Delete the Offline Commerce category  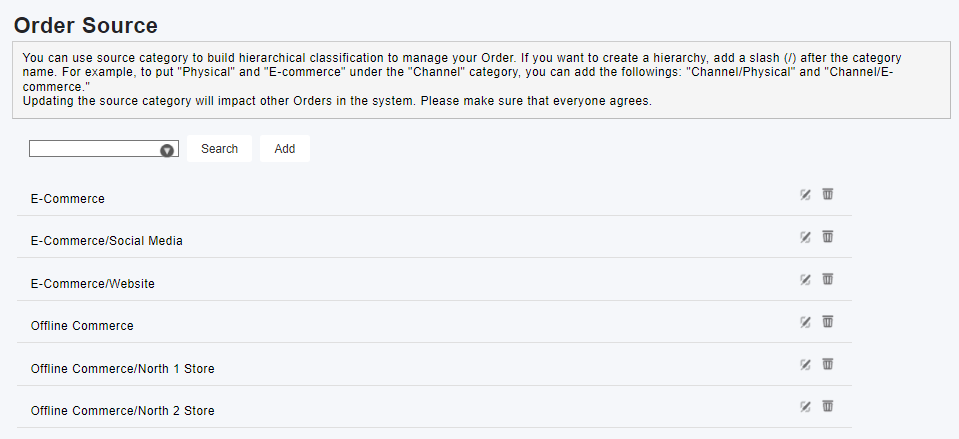(x=828, y=321)
